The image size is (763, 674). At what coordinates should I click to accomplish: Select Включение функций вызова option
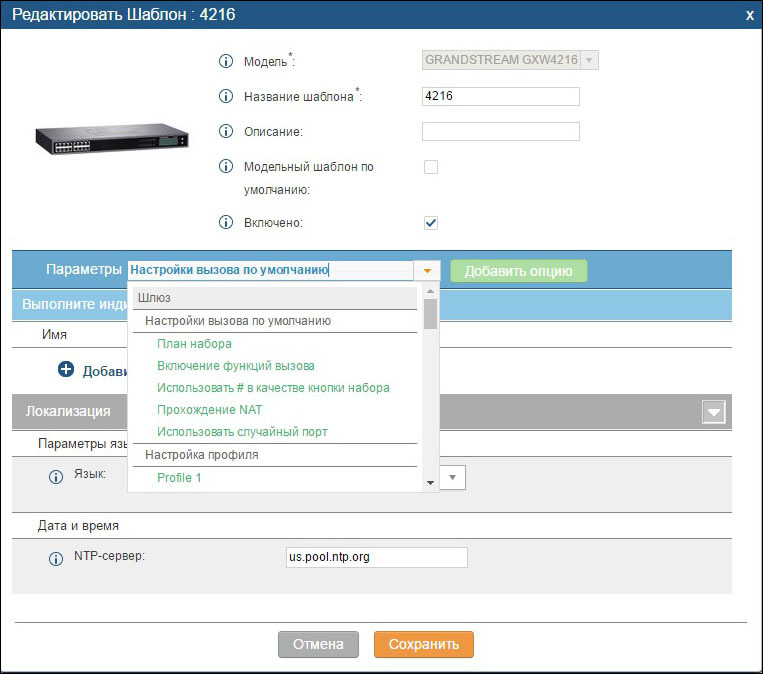coord(236,365)
